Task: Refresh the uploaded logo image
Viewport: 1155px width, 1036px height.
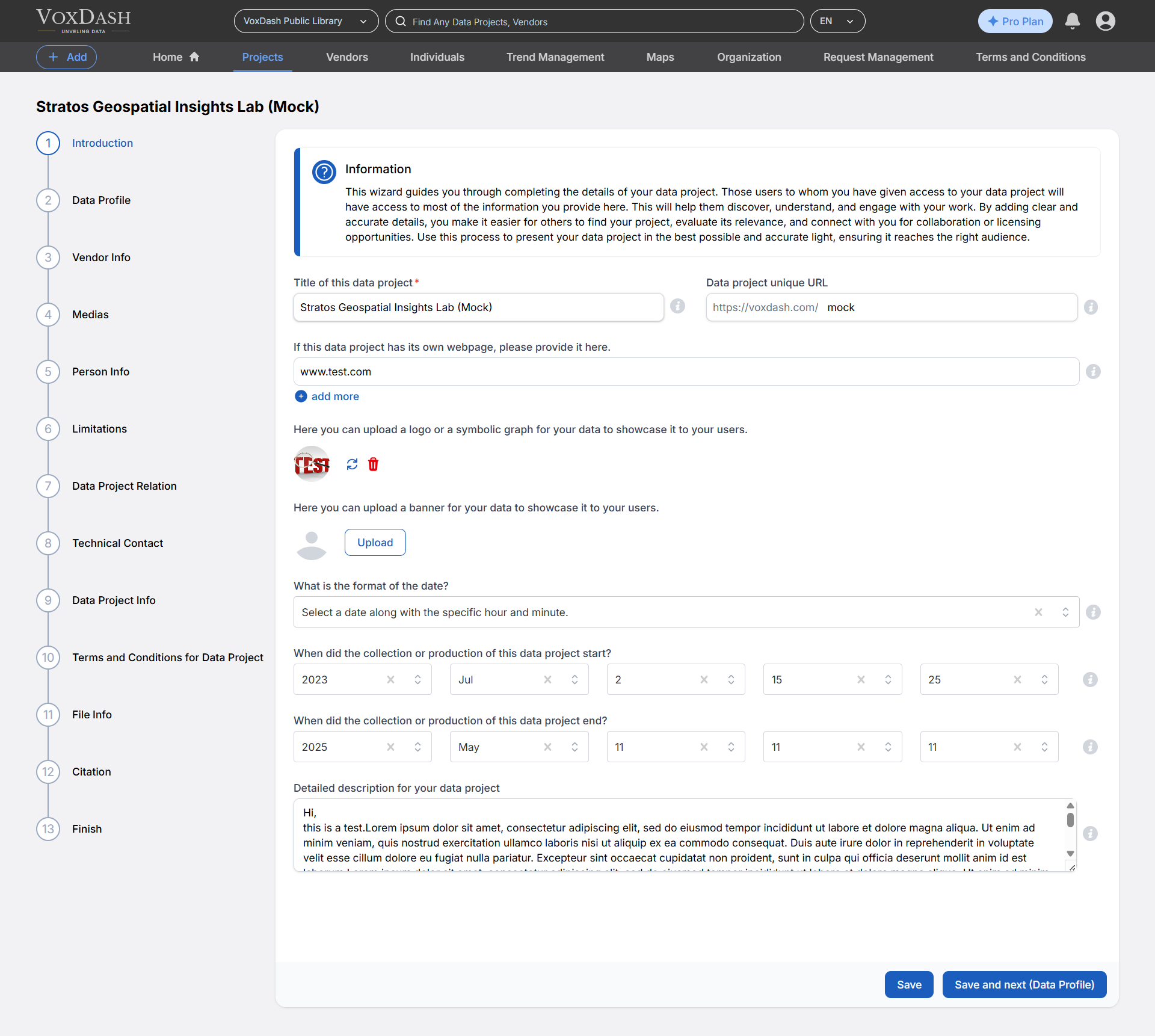Action: (352, 464)
